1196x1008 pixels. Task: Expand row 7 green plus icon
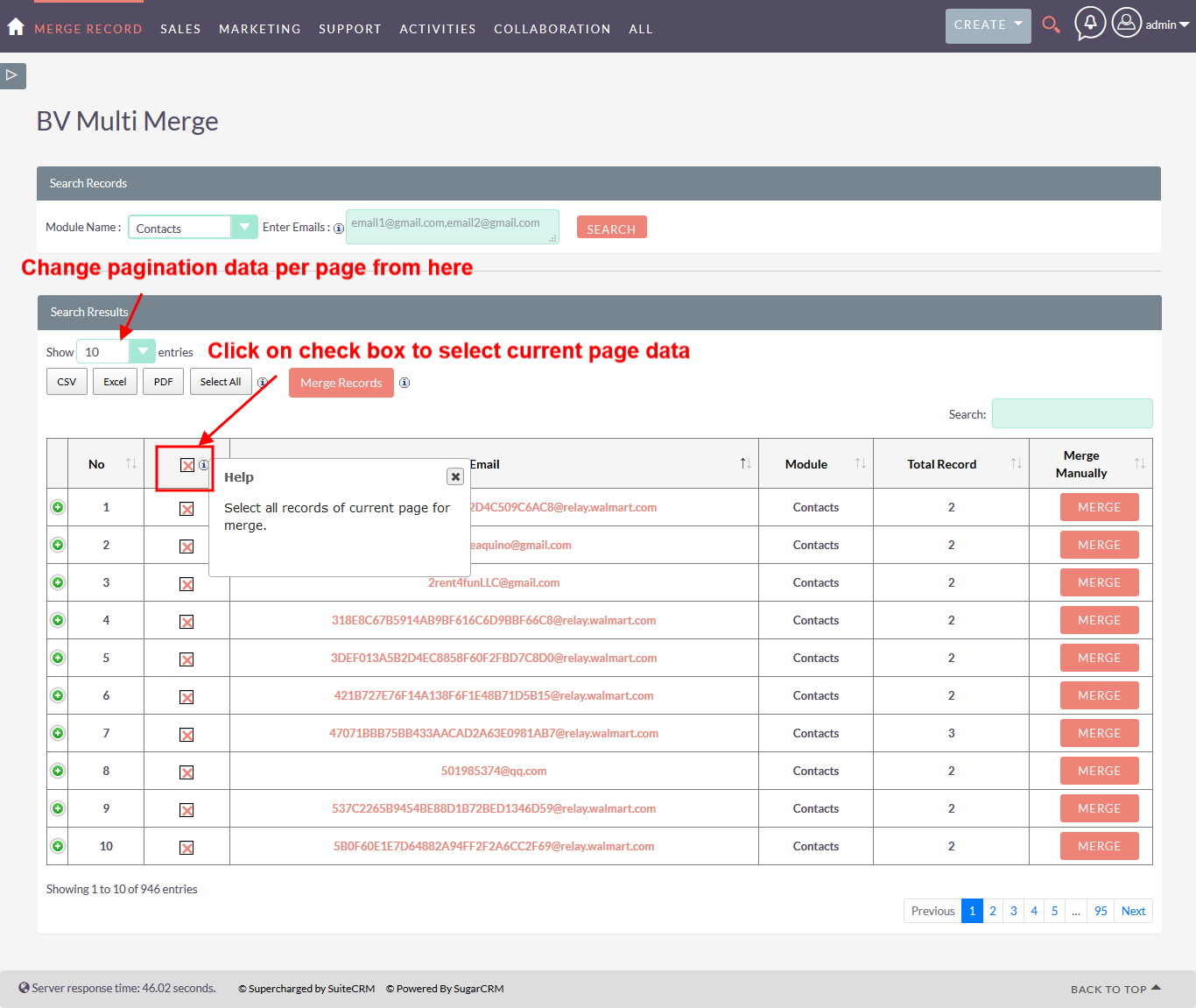(58, 733)
